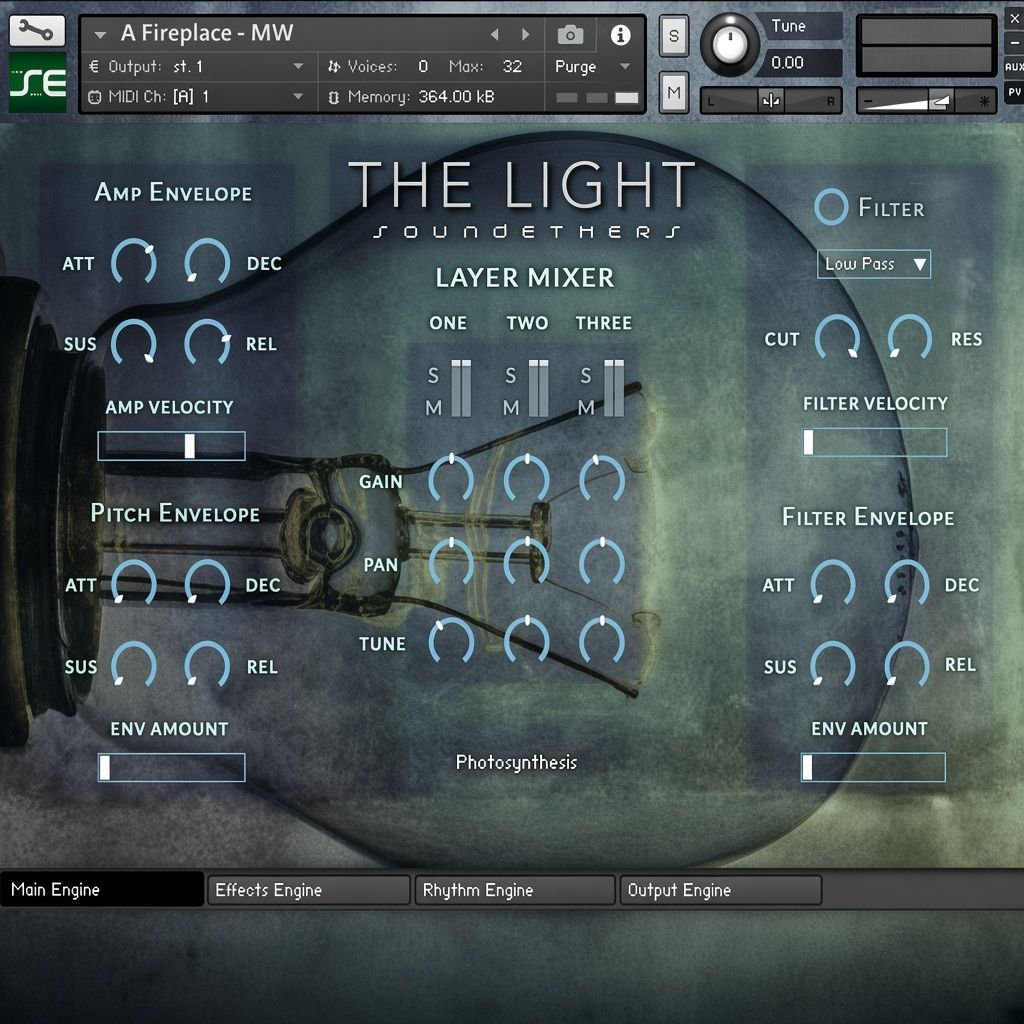1024x1024 pixels.
Task: Expand the Output st. 1 dropdown
Action: coord(298,66)
